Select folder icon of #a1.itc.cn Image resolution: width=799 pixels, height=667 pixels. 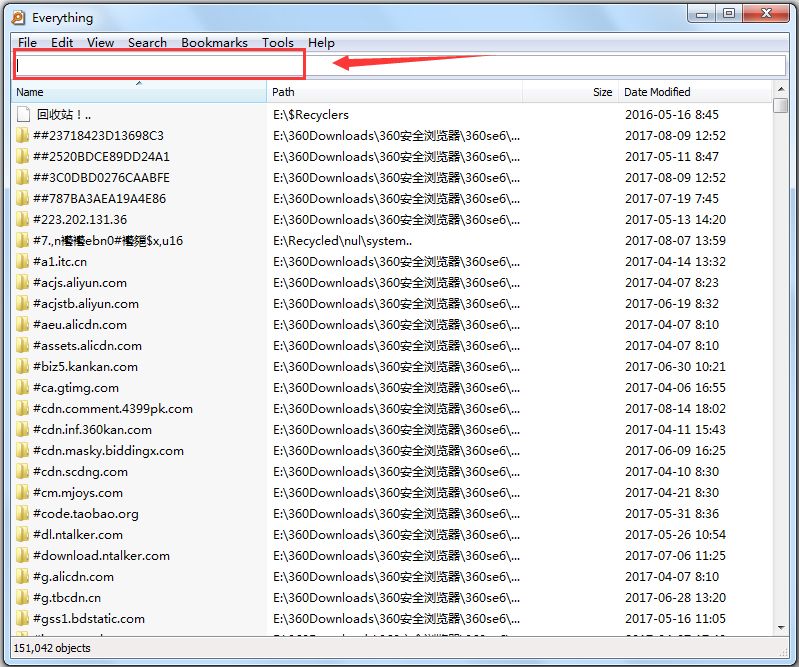[22, 261]
